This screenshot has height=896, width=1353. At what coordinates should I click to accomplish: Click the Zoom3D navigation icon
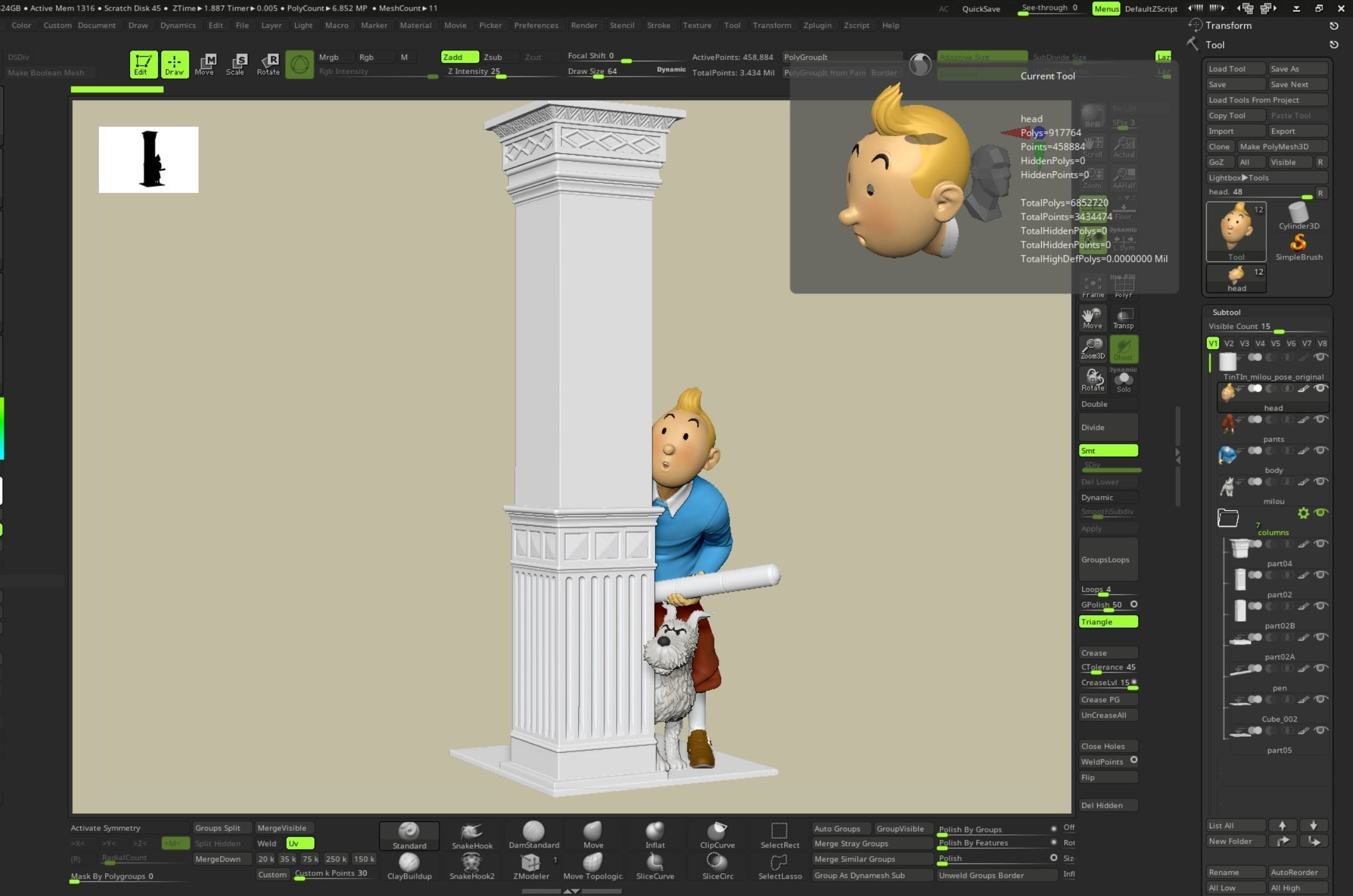(x=1092, y=348)
